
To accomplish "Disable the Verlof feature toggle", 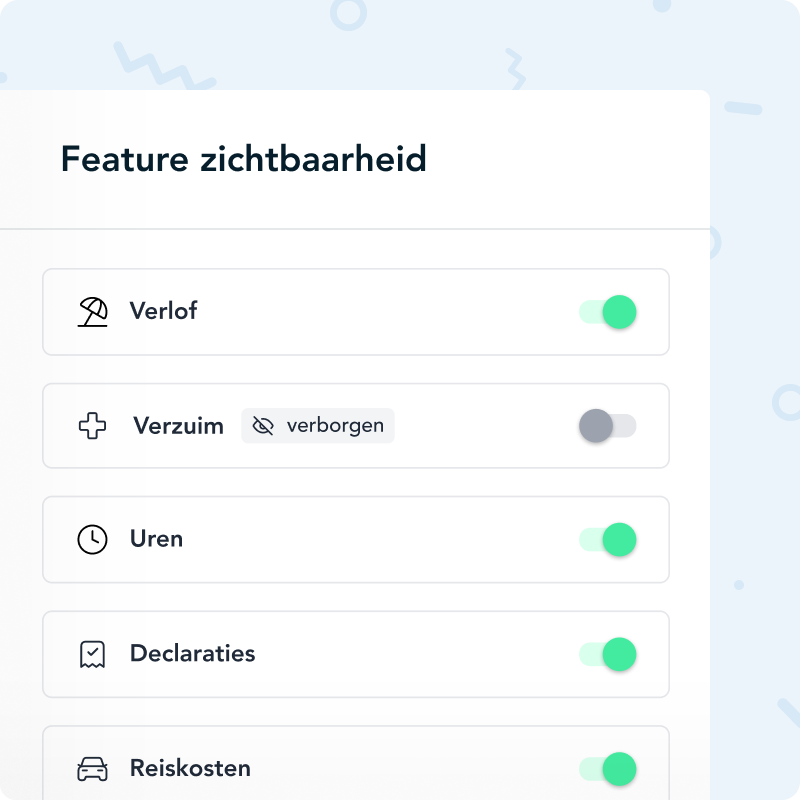I will [x=608, y=312].
